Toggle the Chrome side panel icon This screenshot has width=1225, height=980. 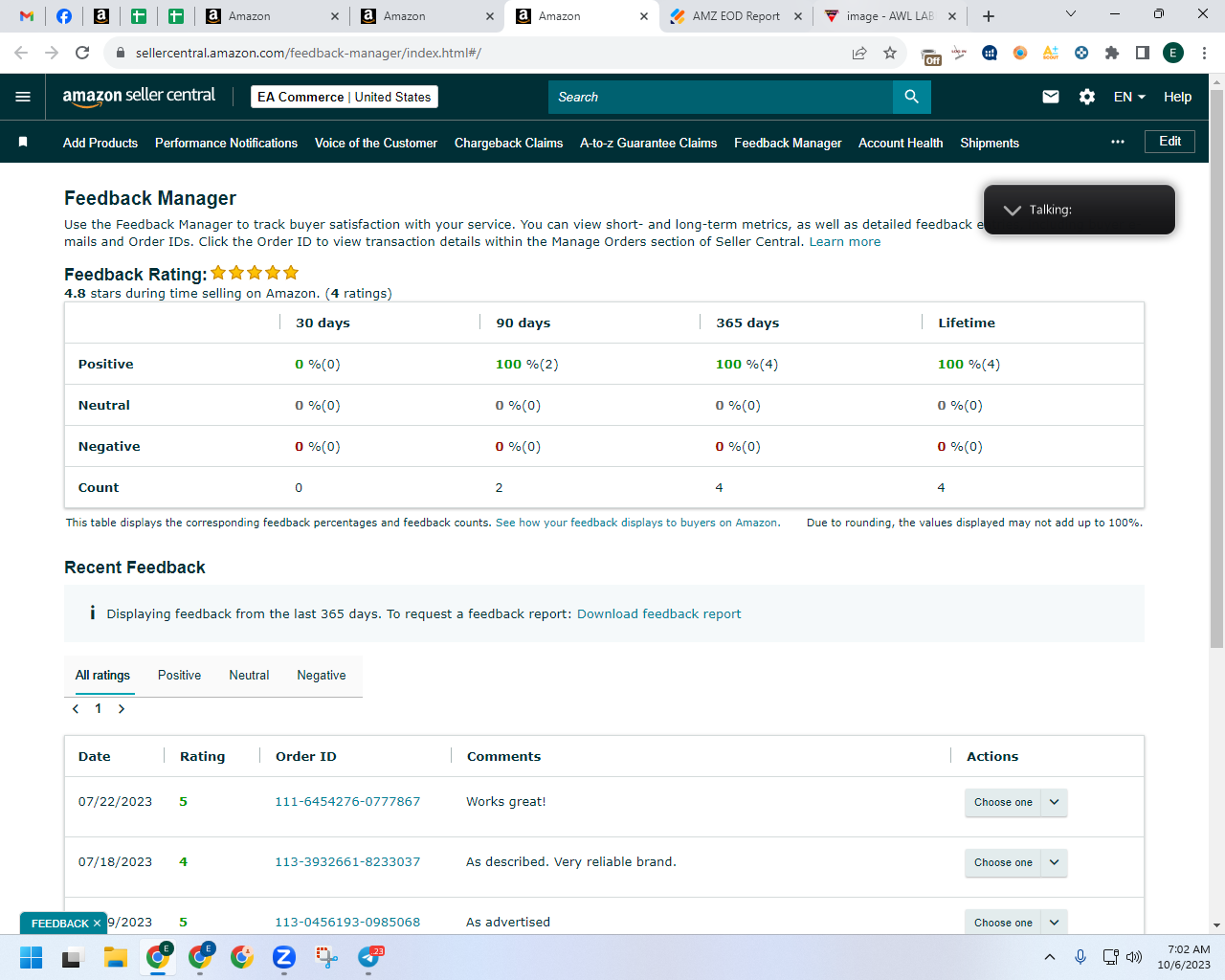1143,53
